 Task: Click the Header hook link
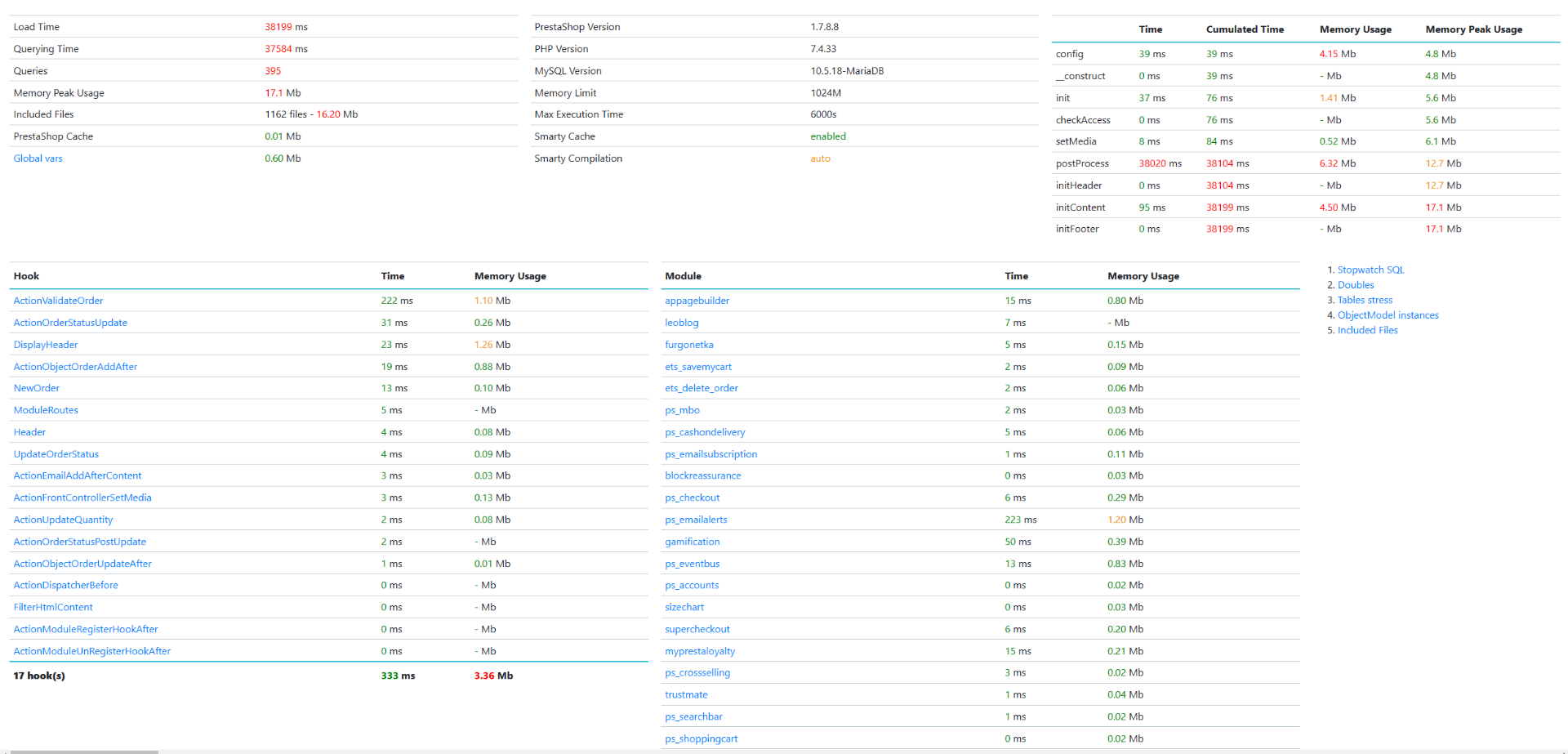coord(29,432)
